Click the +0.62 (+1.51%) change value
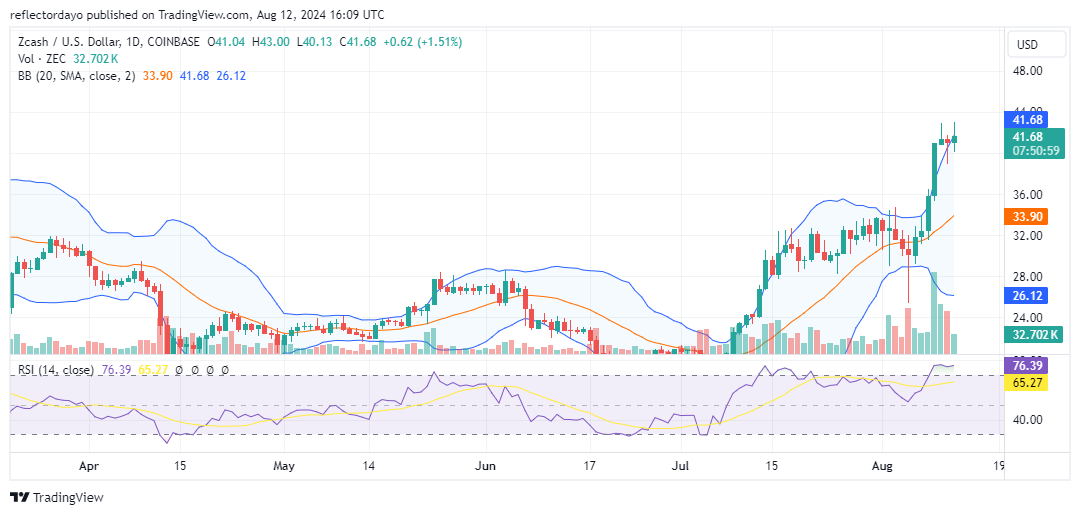This screenshot has width=1080, height=515. 423,42
